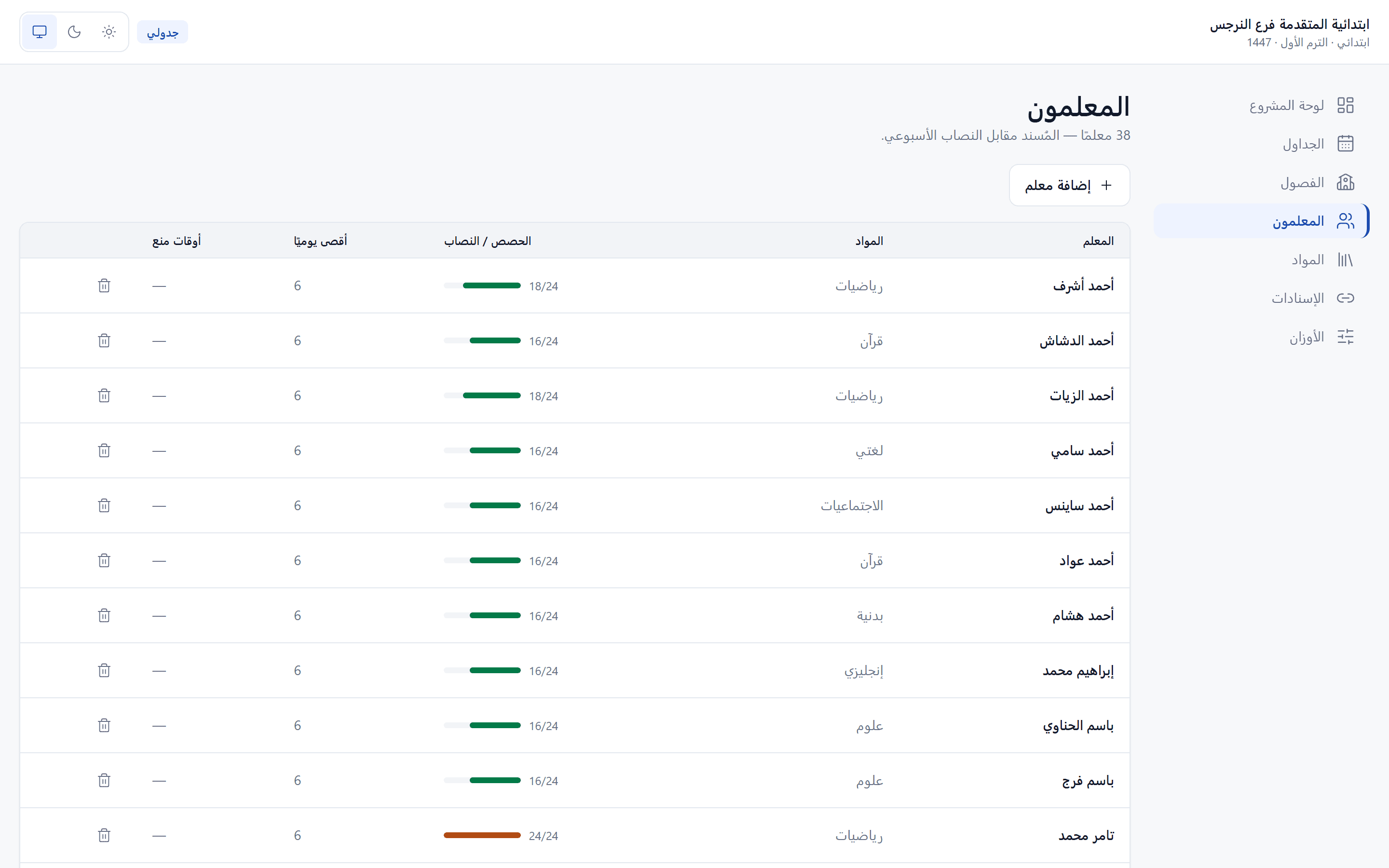This screenshot has width=1389, height=868.
Task: Delete teacher أحمد ساينس with trash icon
Action: click(x=104, y=505)
